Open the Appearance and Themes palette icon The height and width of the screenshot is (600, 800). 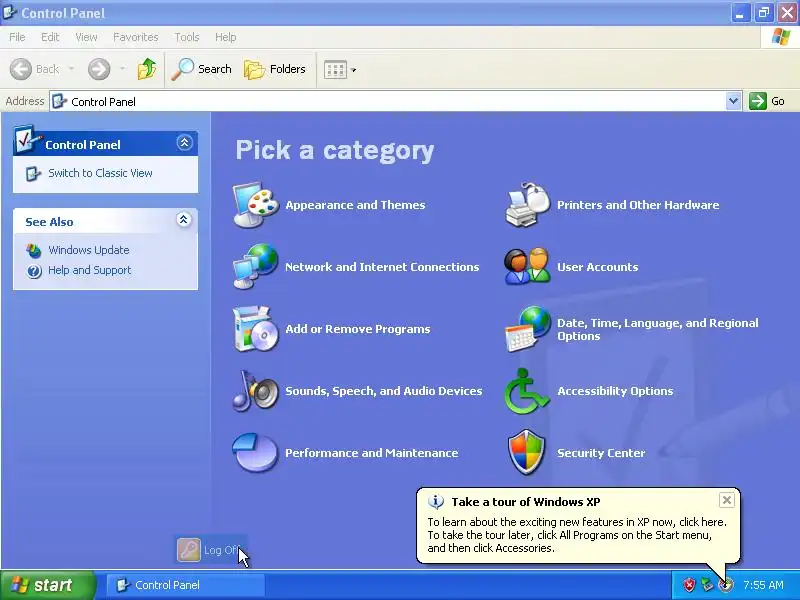[256, 205]
